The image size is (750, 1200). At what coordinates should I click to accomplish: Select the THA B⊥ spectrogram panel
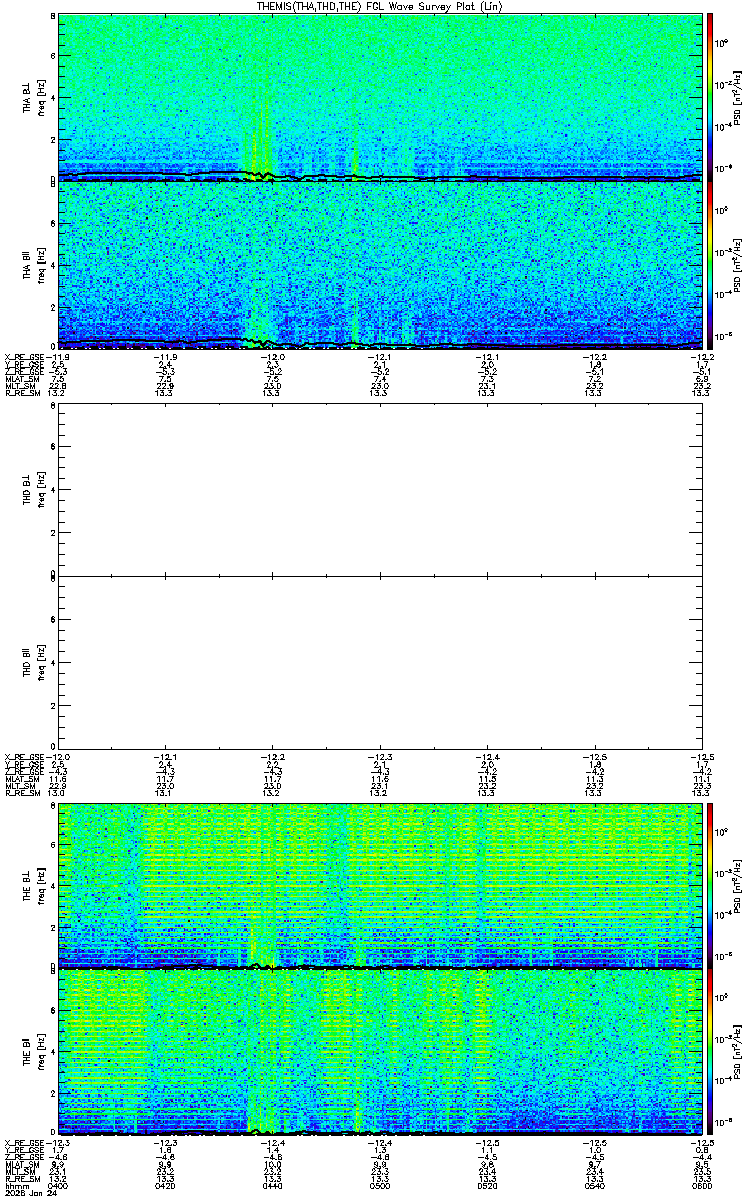click(x=380, y=97)
